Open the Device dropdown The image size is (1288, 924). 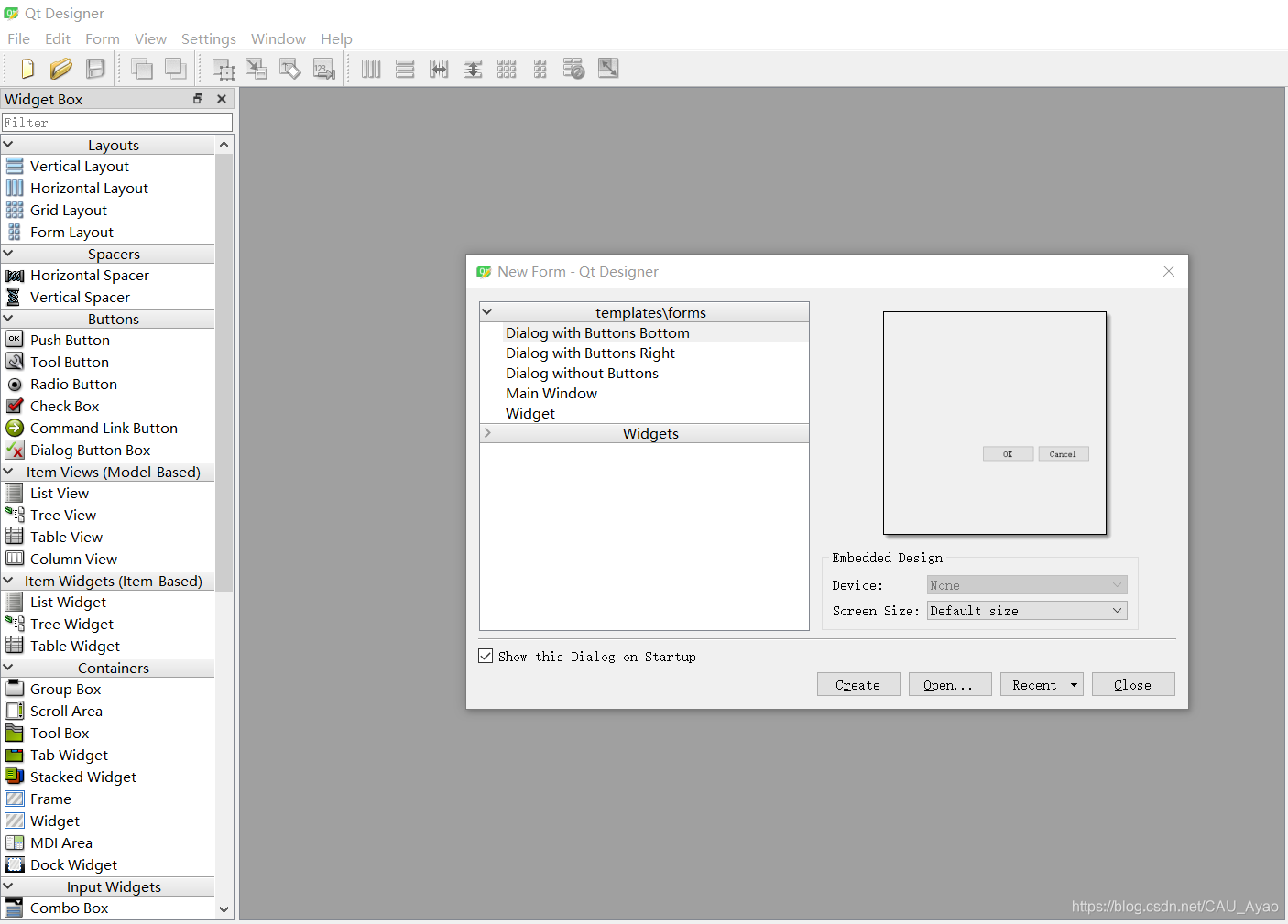pyautogui.click(x=1027, y=585)
